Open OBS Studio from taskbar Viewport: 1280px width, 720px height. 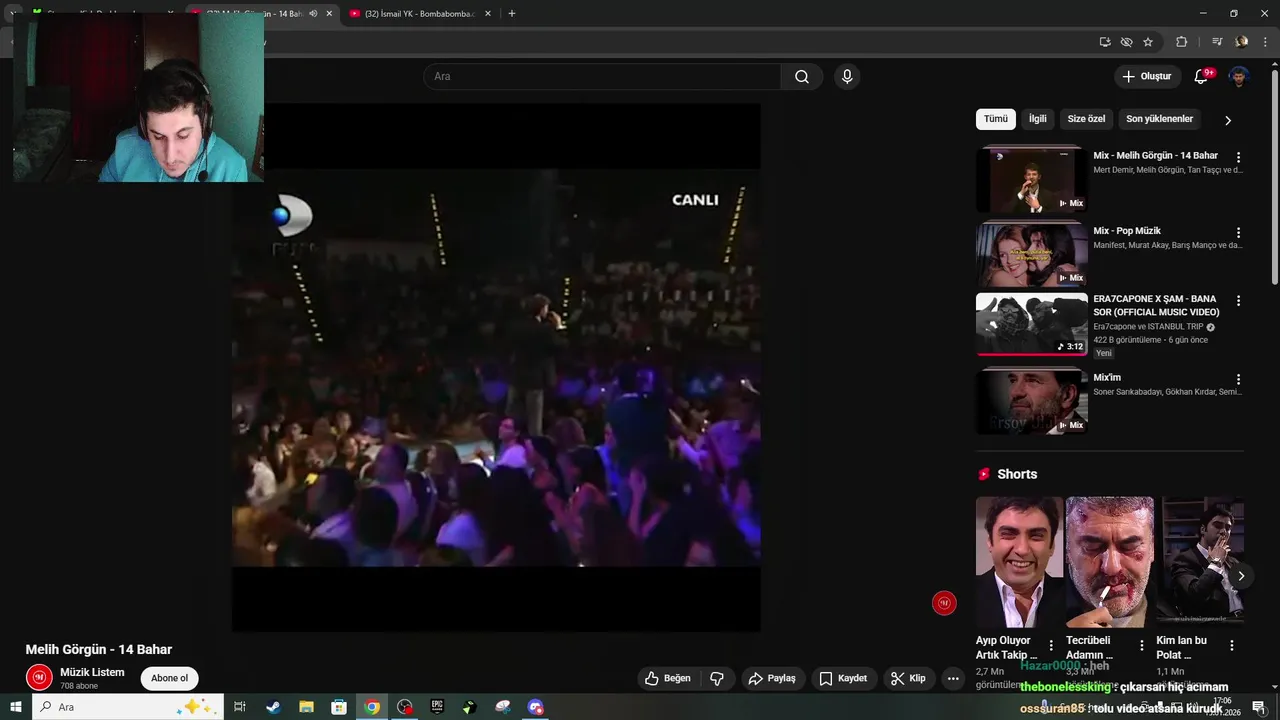(404, 707)
